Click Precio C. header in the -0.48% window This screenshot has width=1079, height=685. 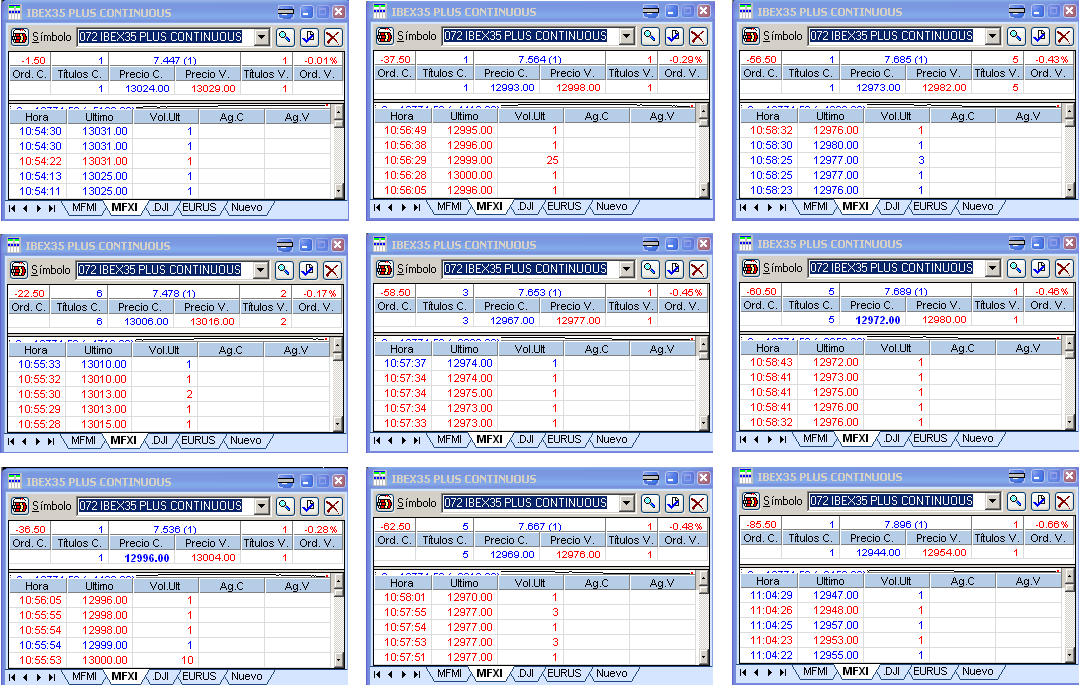[506, 540]
